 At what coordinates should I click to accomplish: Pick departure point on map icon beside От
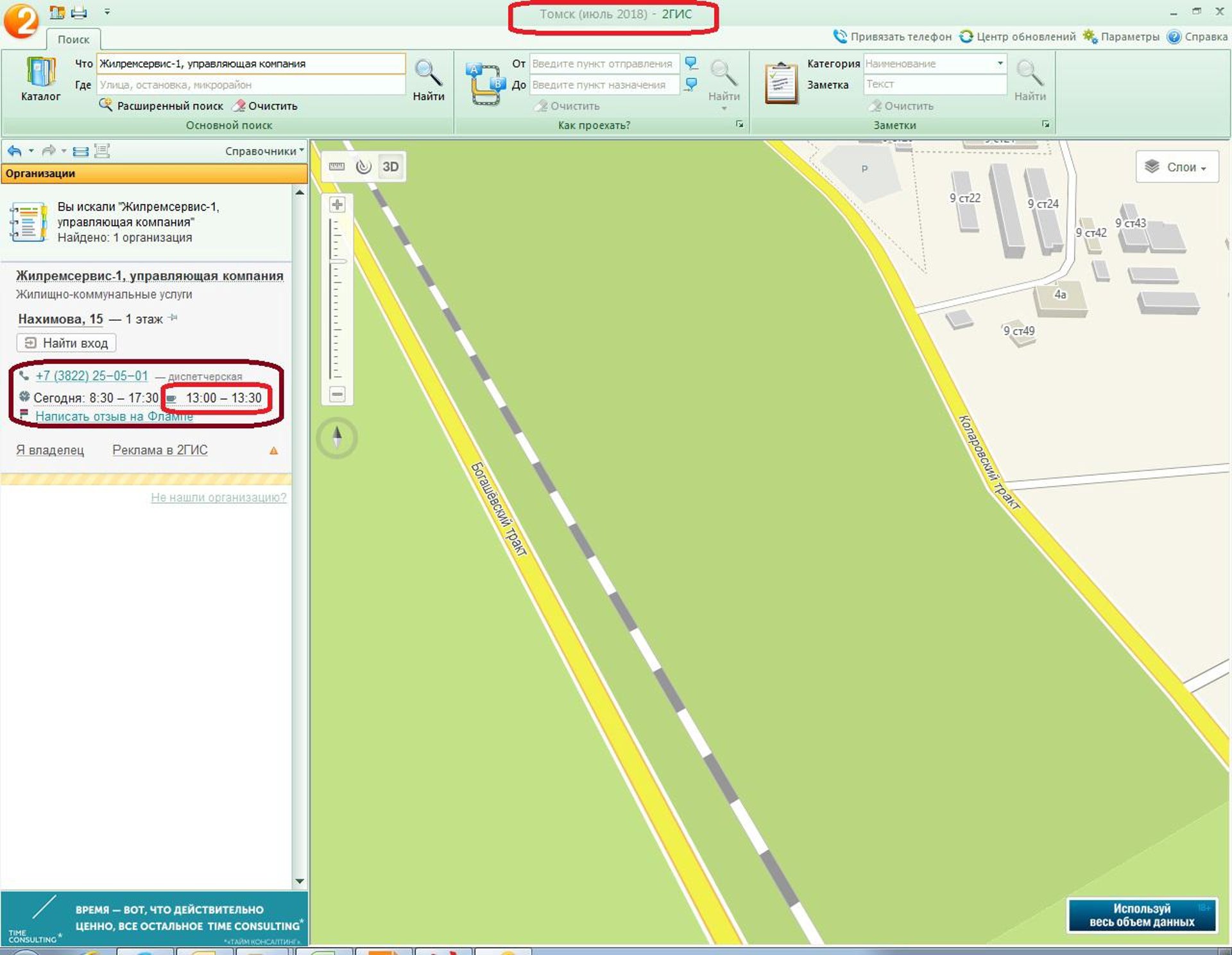pyautogui.click(x=691, y=64)
